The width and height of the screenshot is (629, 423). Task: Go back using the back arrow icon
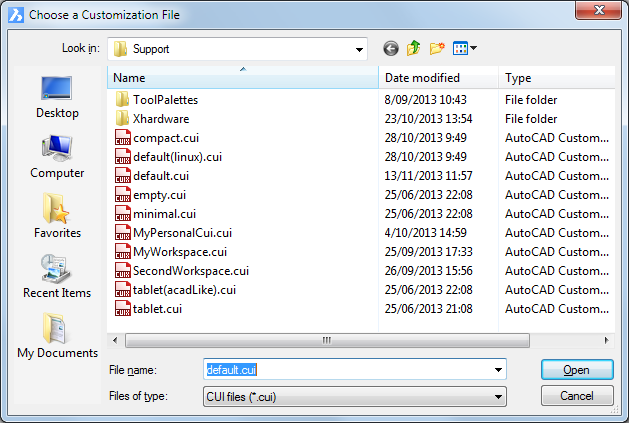coord(390,49)
